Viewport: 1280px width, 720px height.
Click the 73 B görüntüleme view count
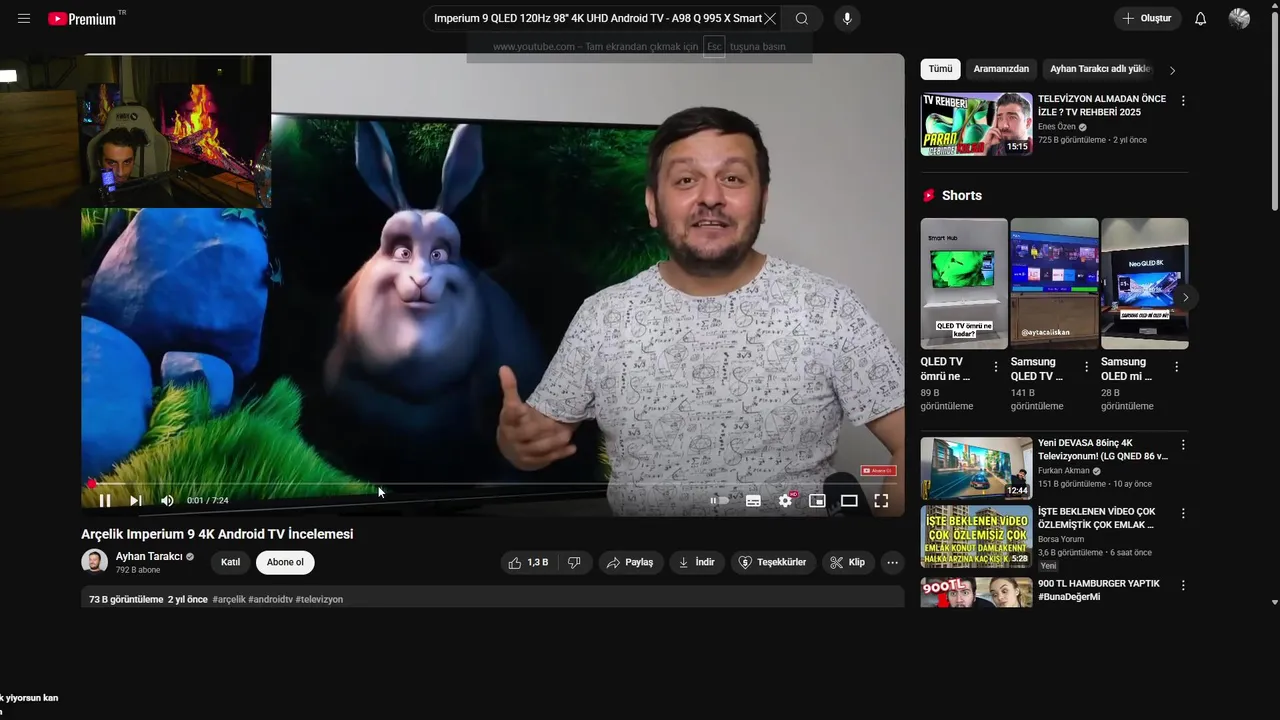coord(126,599)
